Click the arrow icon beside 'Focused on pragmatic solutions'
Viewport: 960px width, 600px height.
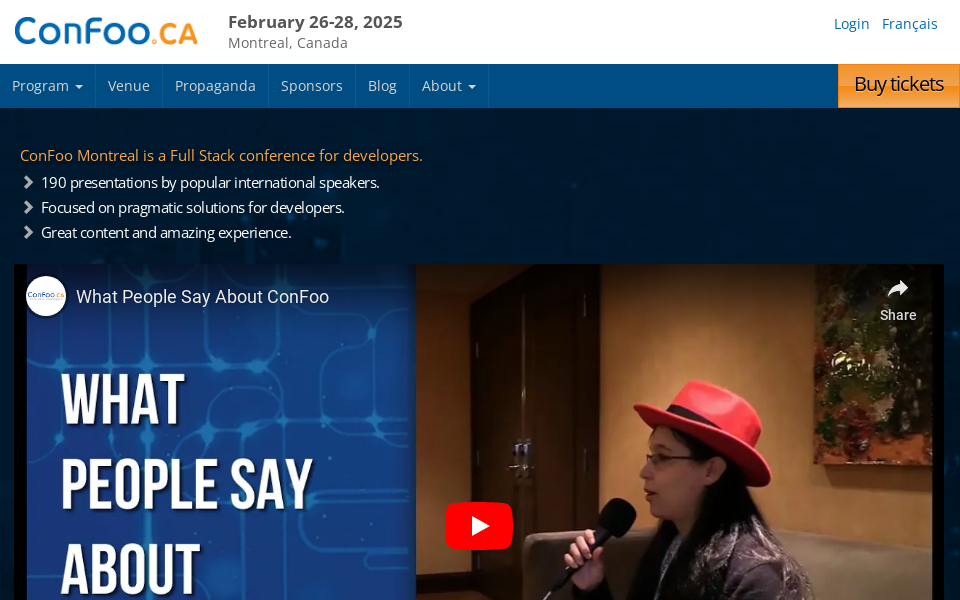pos(27,207)
